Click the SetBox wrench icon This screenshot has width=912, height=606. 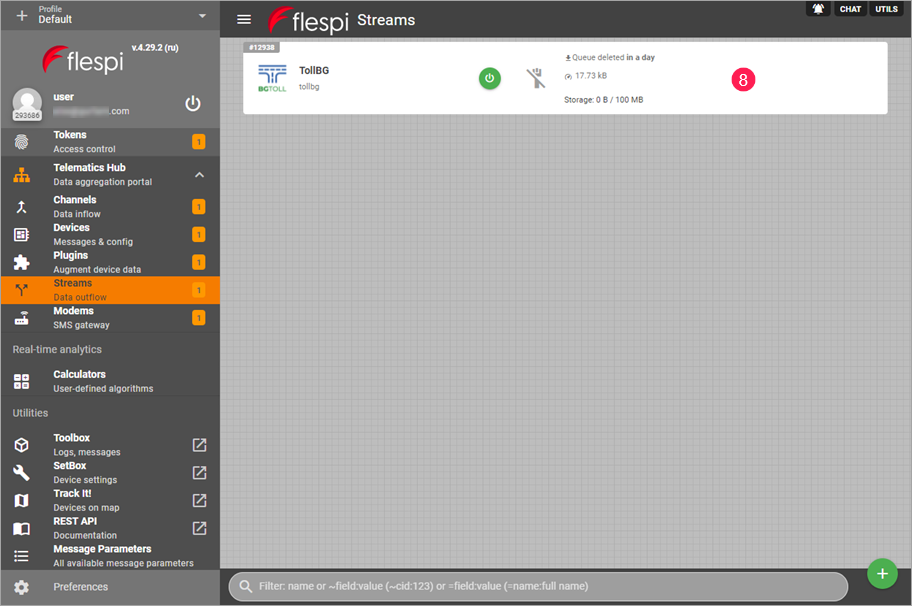click(x=22, y=473)
